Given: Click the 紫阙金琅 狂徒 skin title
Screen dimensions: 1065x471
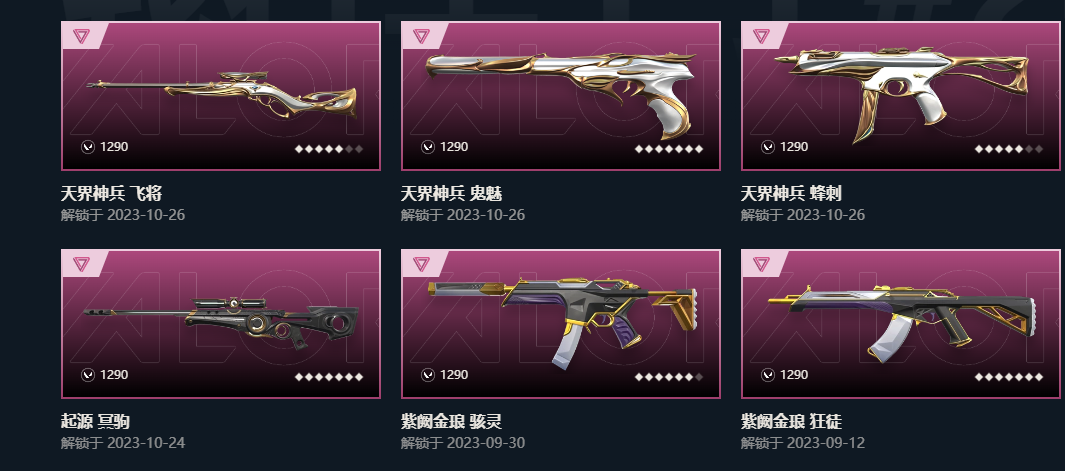Looking at the screenshot, I should click(x=791, y=422).
